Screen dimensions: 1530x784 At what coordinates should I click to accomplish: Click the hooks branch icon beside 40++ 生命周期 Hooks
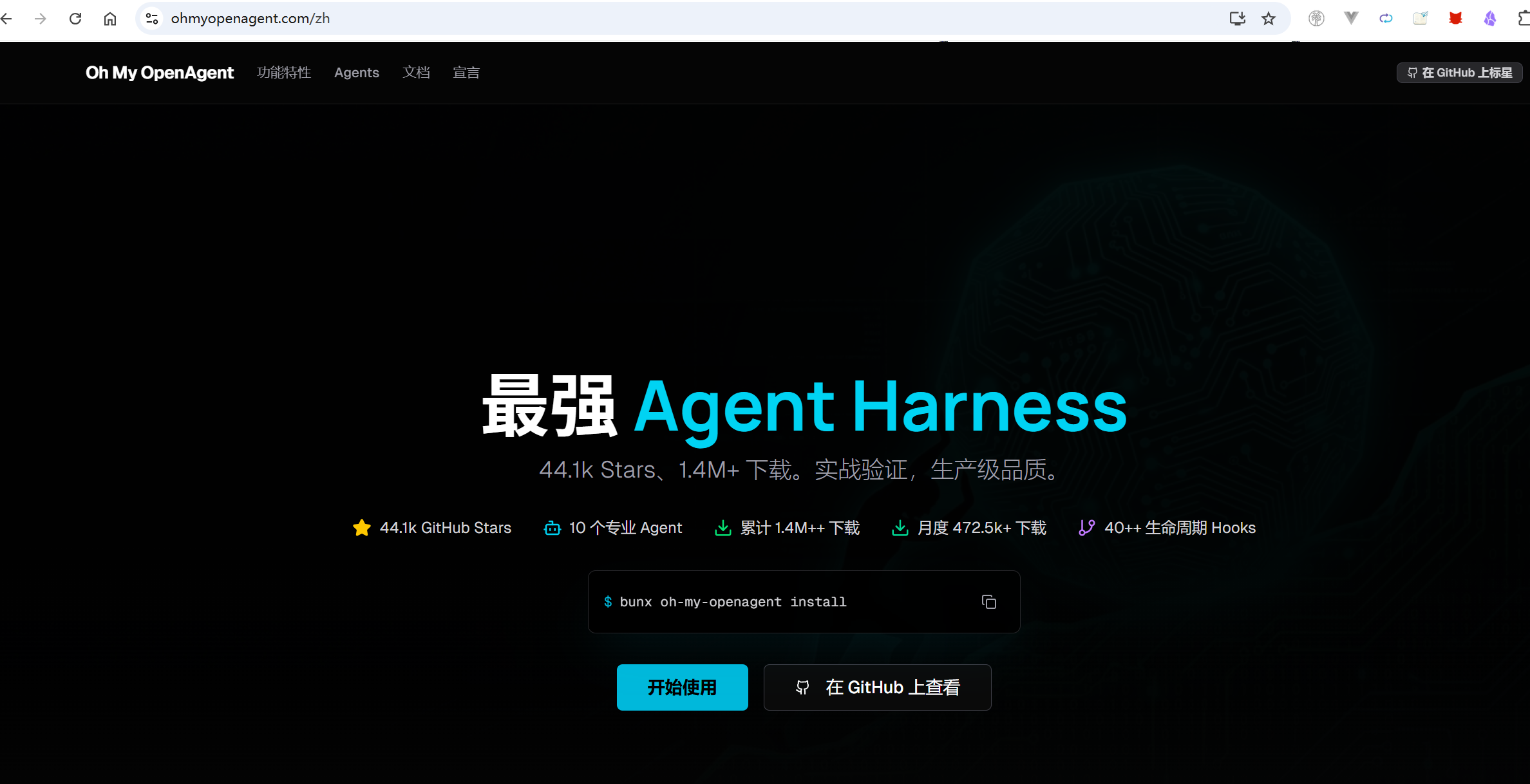(1086, 527)
